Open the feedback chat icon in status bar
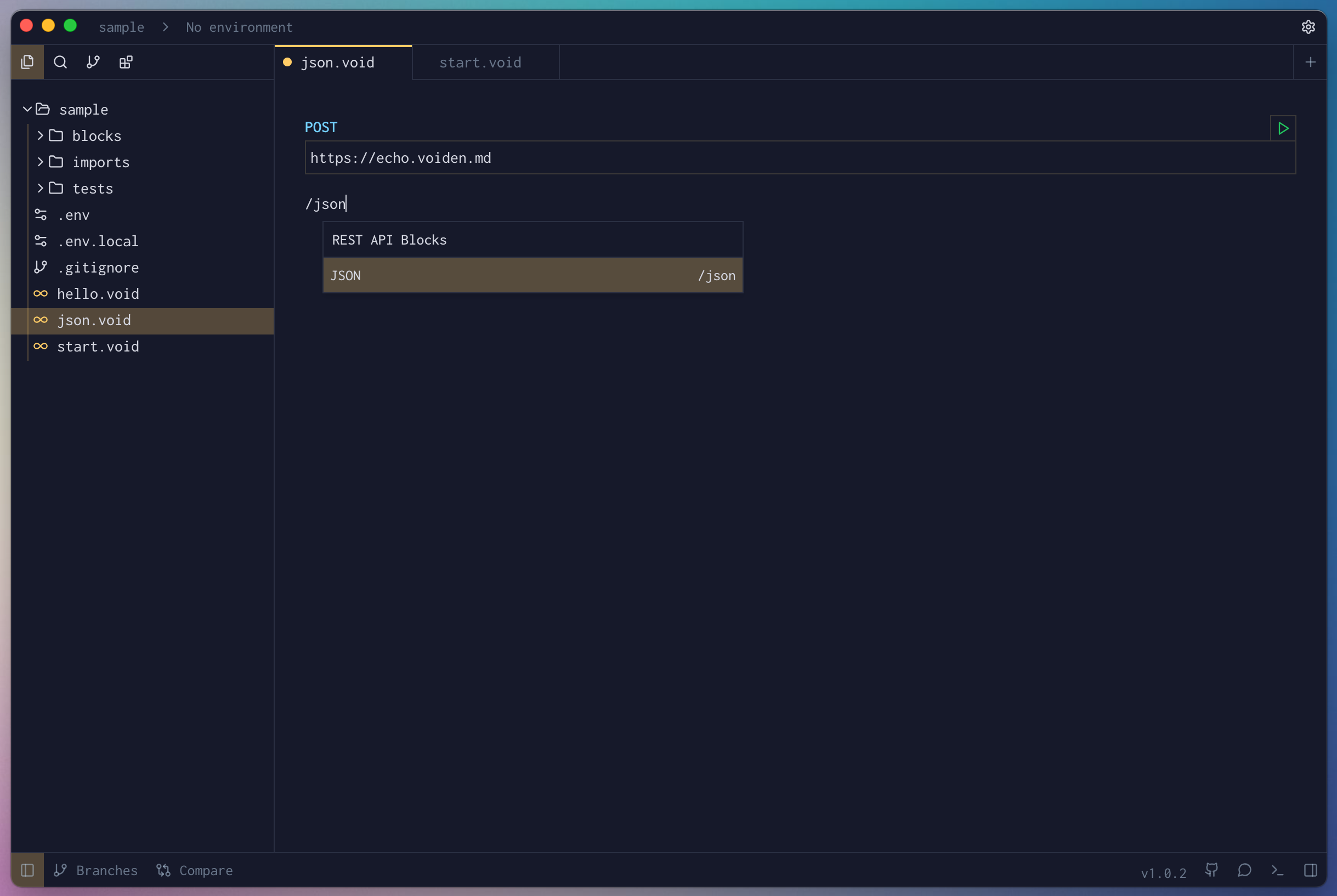 [x=1244, y=870]
